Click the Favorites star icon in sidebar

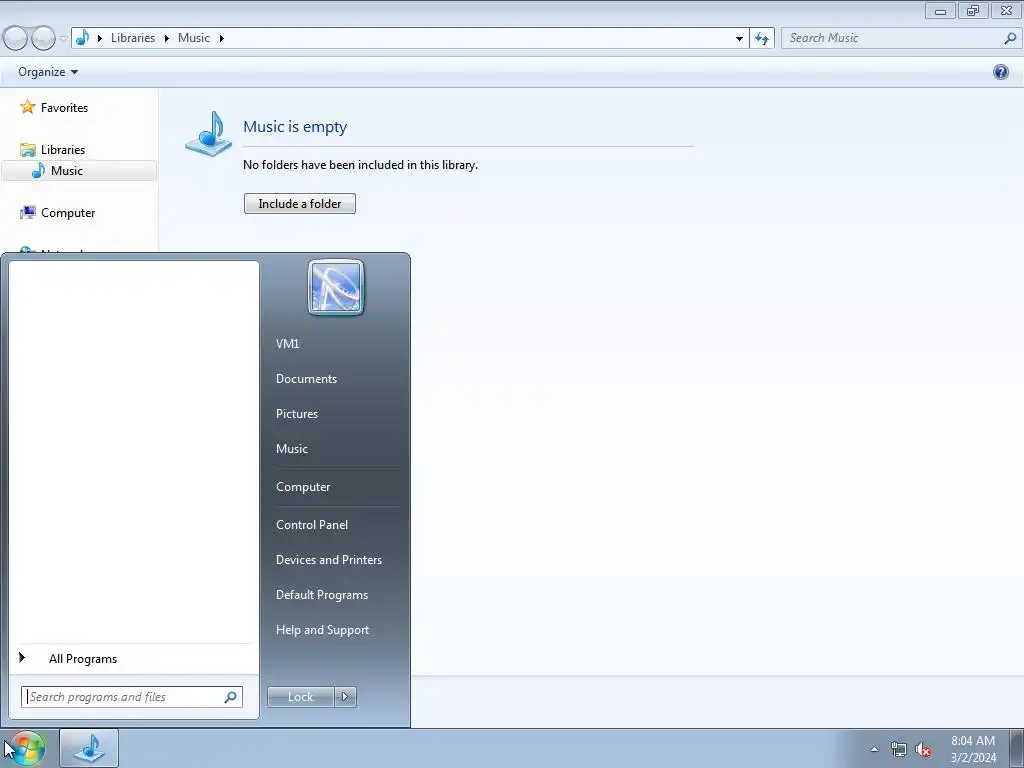27,107
